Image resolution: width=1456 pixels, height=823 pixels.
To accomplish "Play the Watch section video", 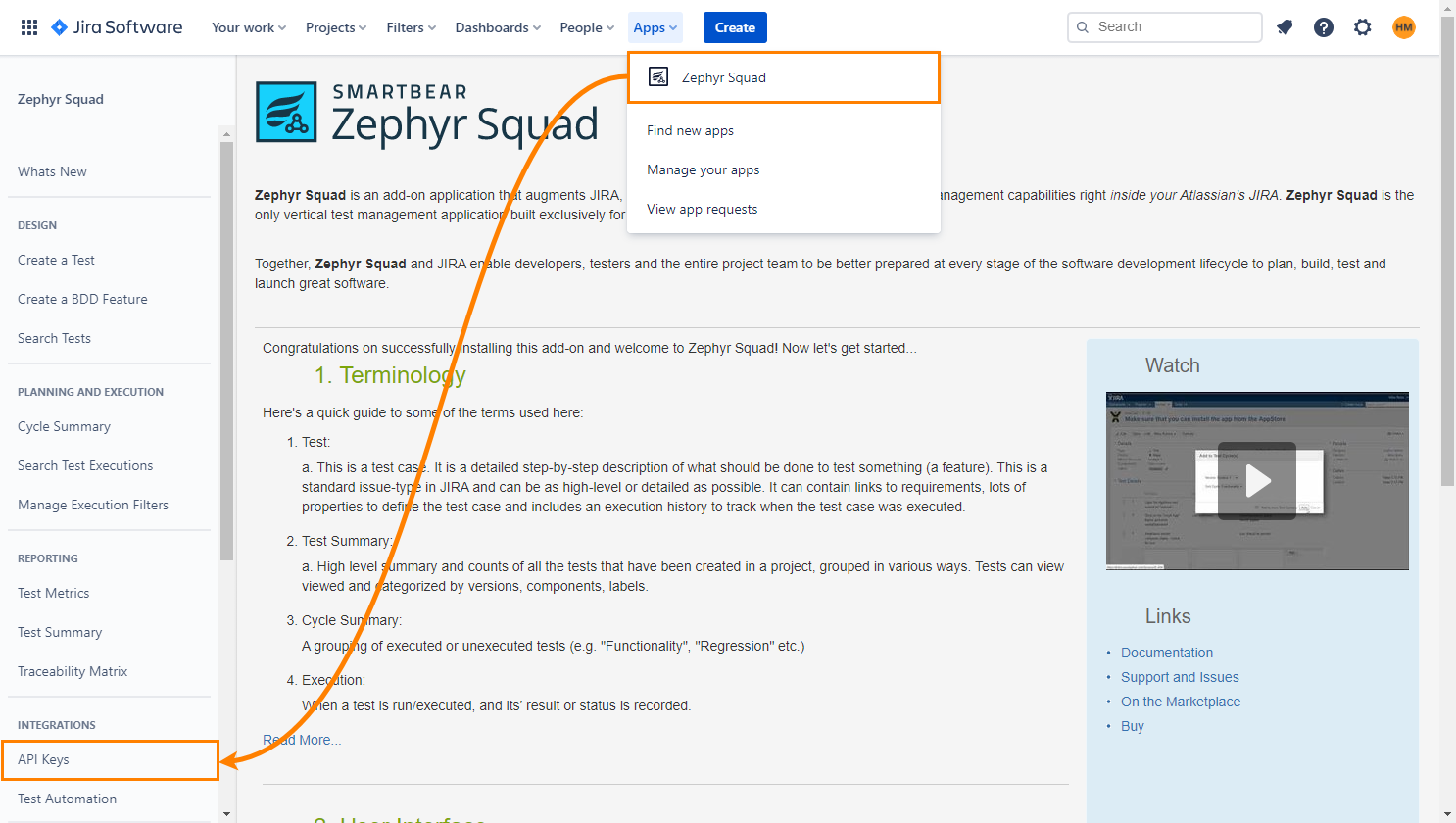I will 1257,480.
